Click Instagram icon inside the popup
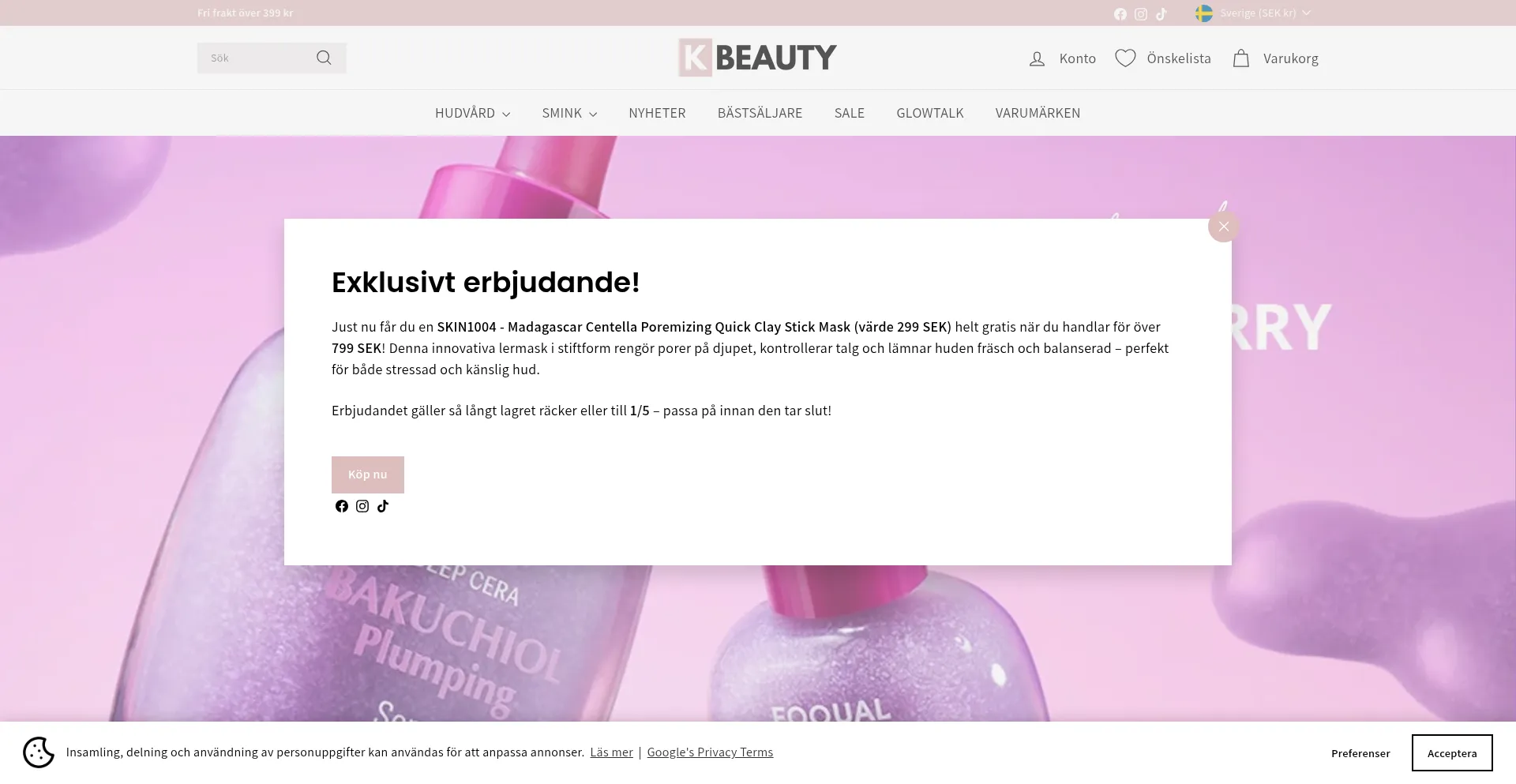The image size is (1516, 784). pos(362,506)
